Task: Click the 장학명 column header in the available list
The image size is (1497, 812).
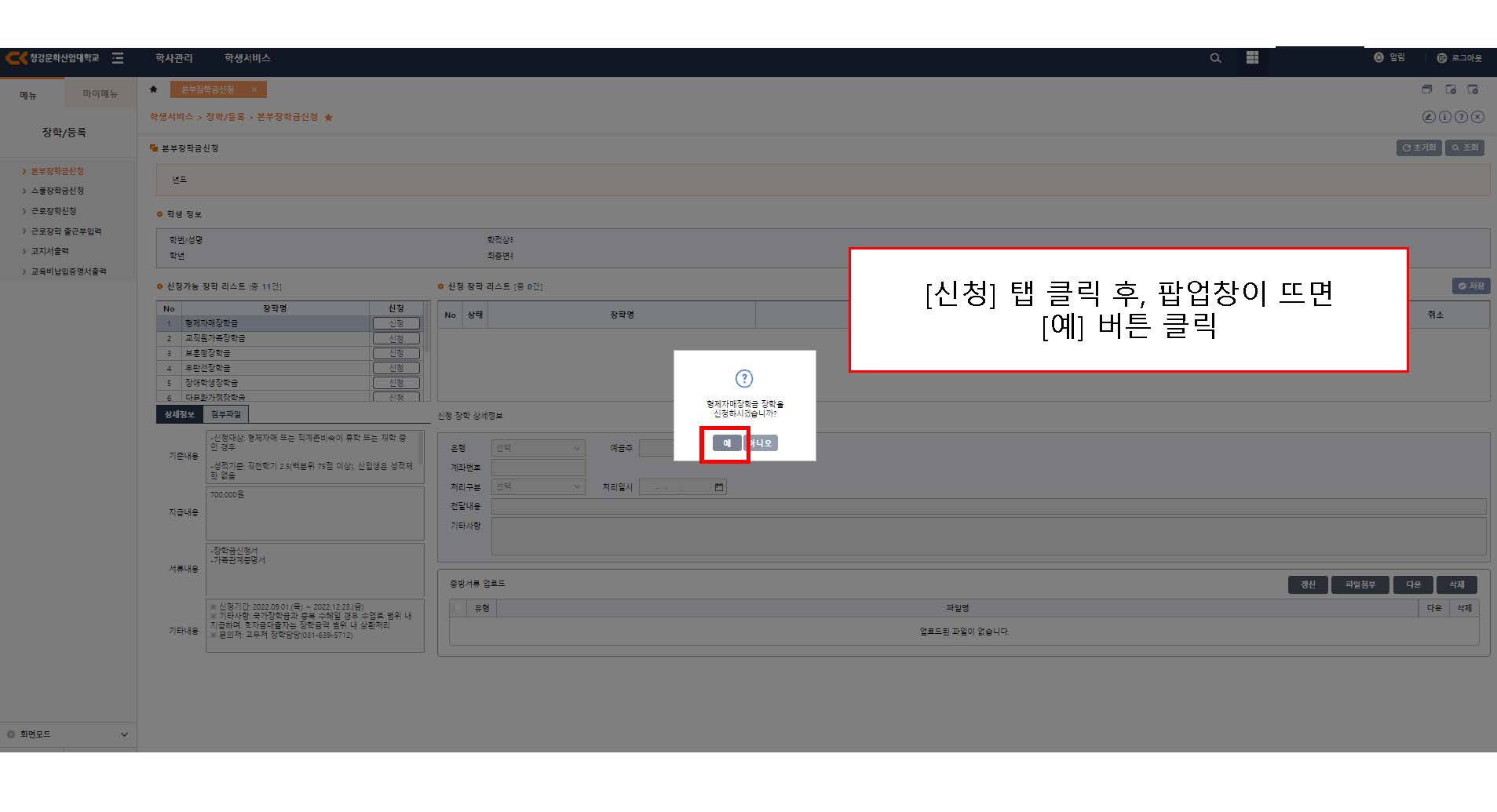Action: (x=274, y=308)
